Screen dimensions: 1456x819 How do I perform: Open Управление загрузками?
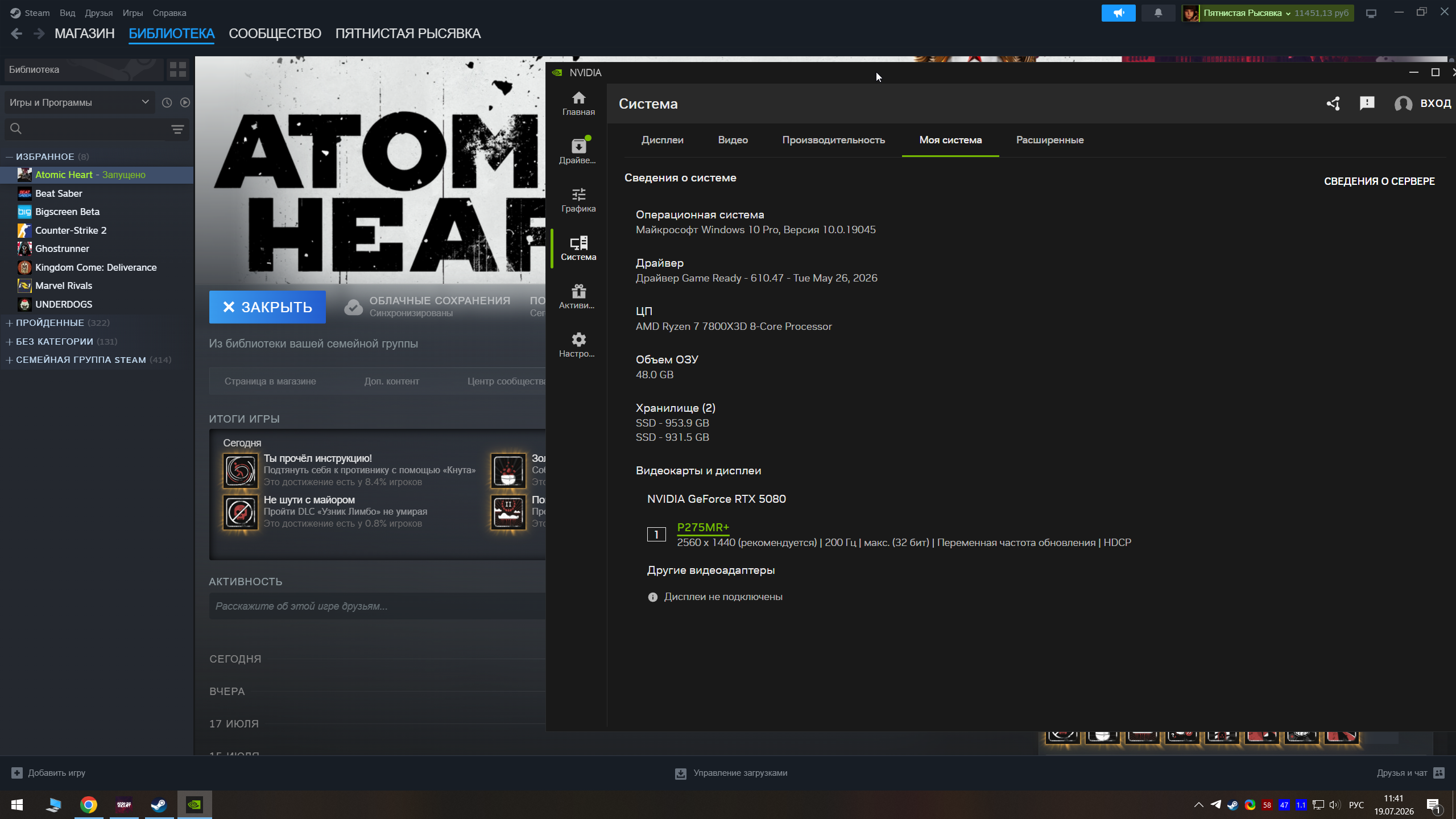[x=731, y=773]
